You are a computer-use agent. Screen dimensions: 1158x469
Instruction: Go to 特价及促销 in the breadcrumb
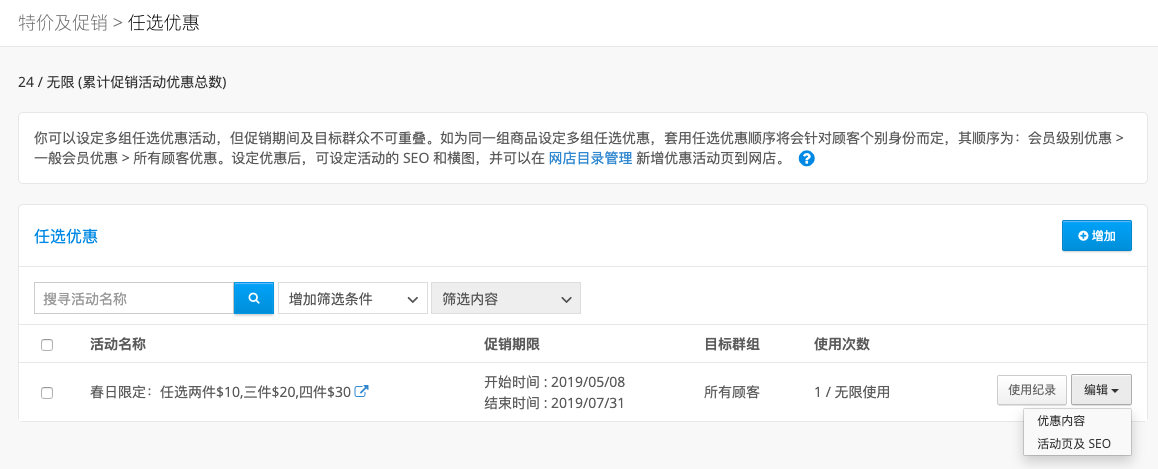[x=63, y=23]
